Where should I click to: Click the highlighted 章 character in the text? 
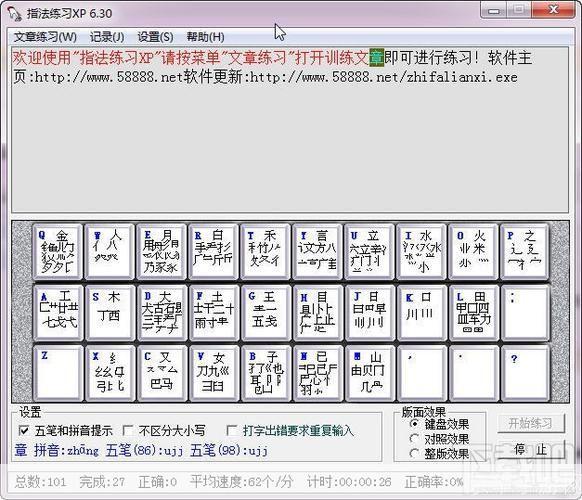376,58
